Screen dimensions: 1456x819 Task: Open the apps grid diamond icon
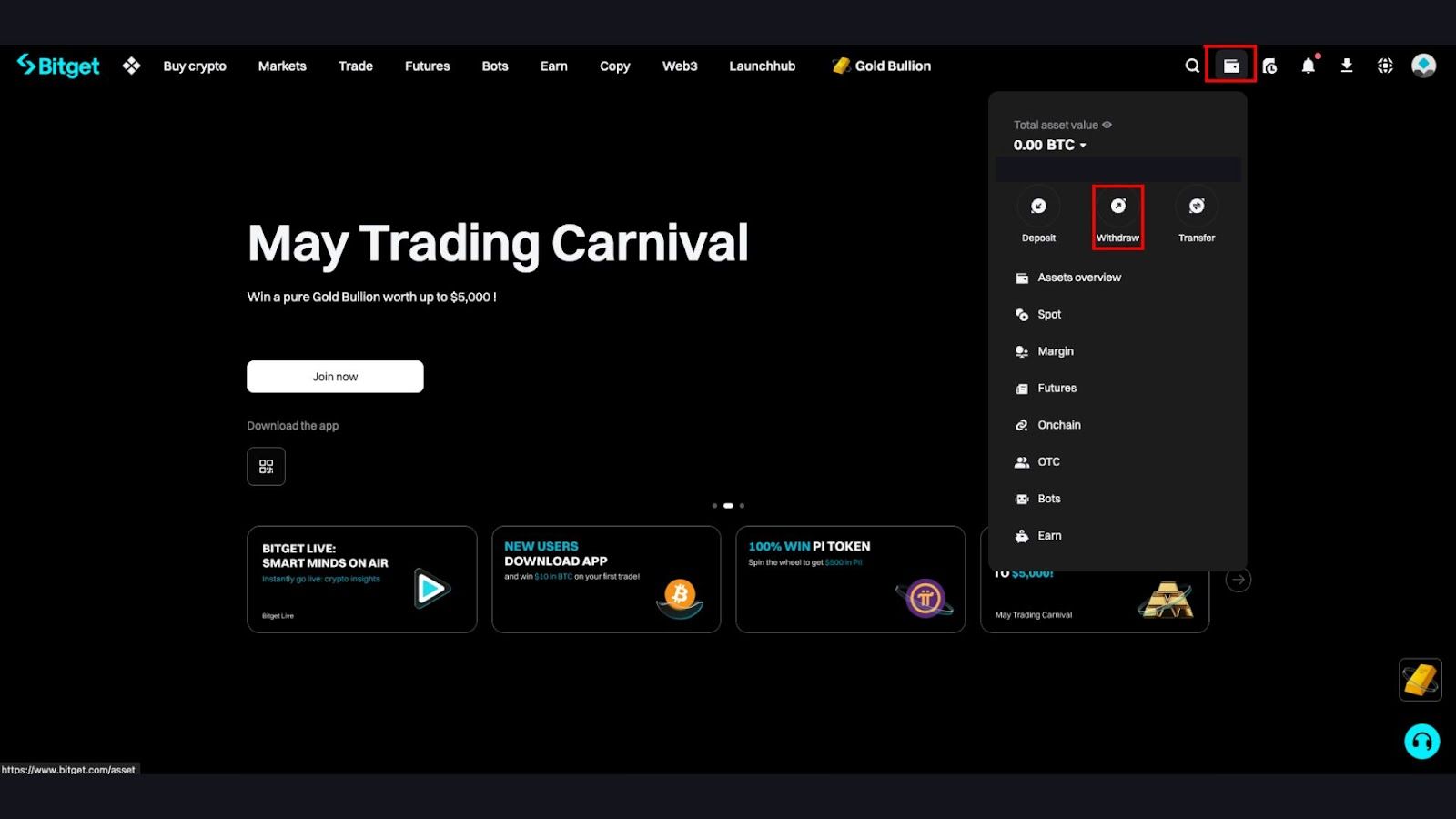pos(132,66)
